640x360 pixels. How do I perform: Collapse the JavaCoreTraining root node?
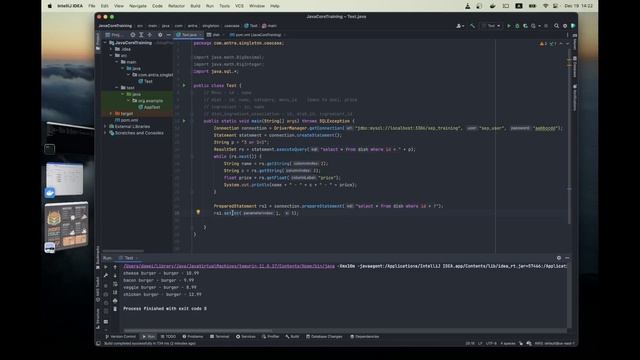105,42
